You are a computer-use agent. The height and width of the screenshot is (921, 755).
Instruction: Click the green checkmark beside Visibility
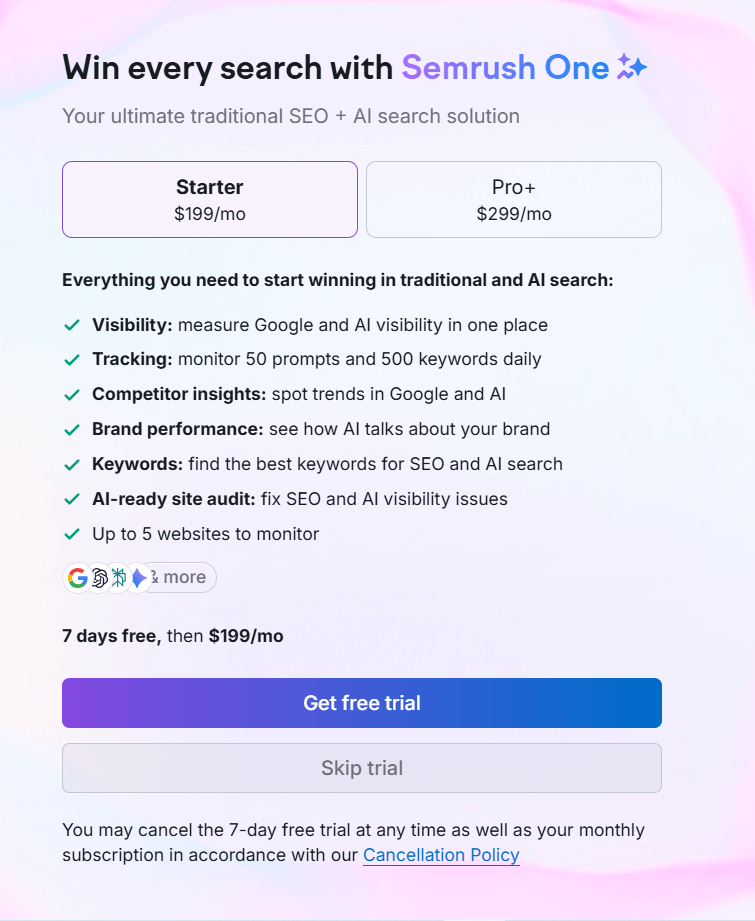coord(70,324)
